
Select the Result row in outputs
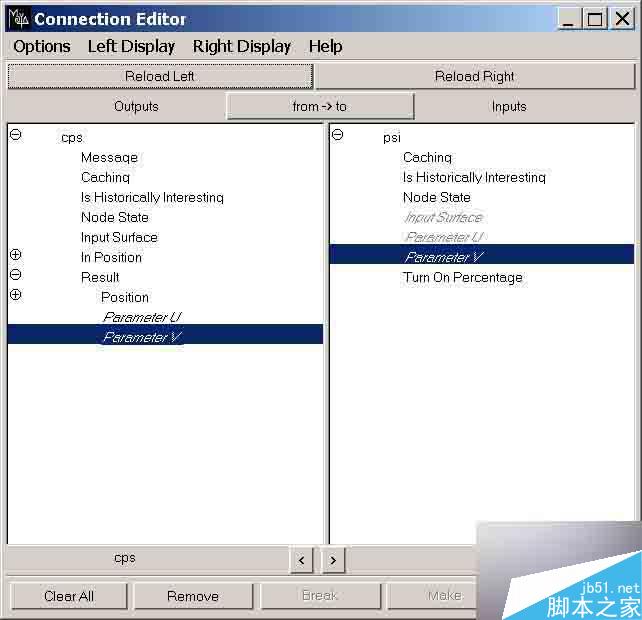coord(100,278)
